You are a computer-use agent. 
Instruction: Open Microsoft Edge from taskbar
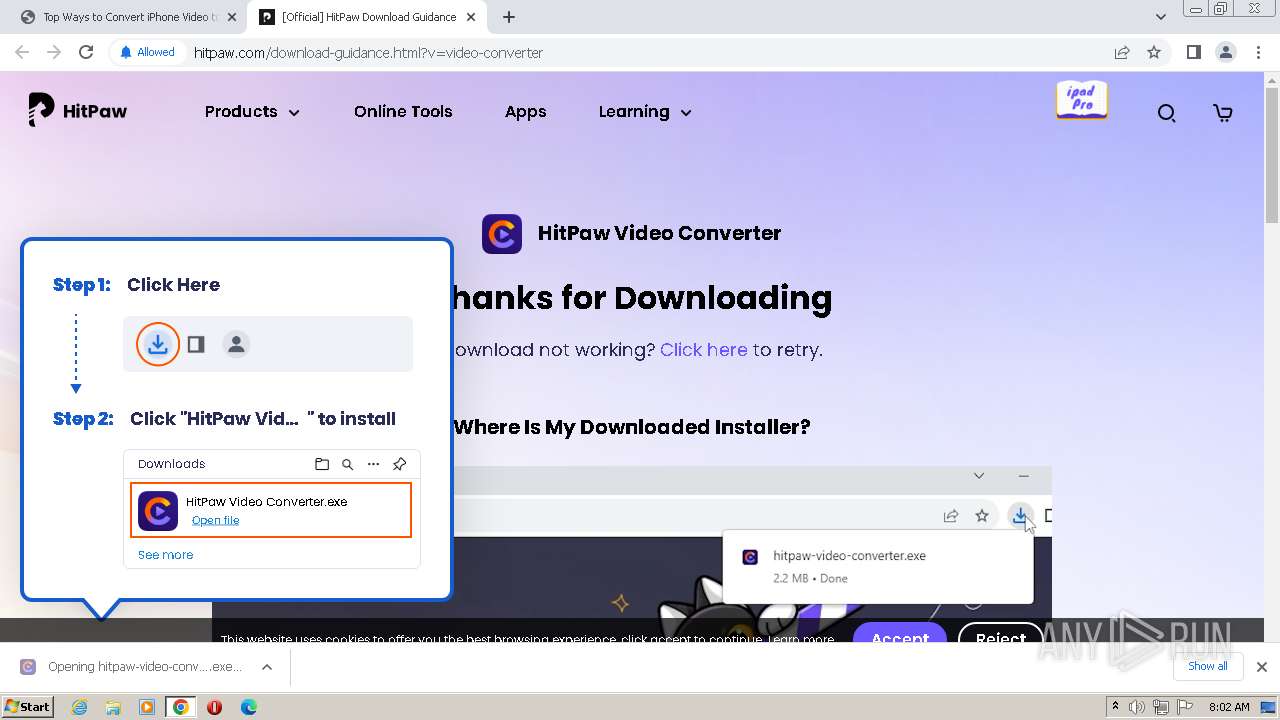tap(248, 707)
